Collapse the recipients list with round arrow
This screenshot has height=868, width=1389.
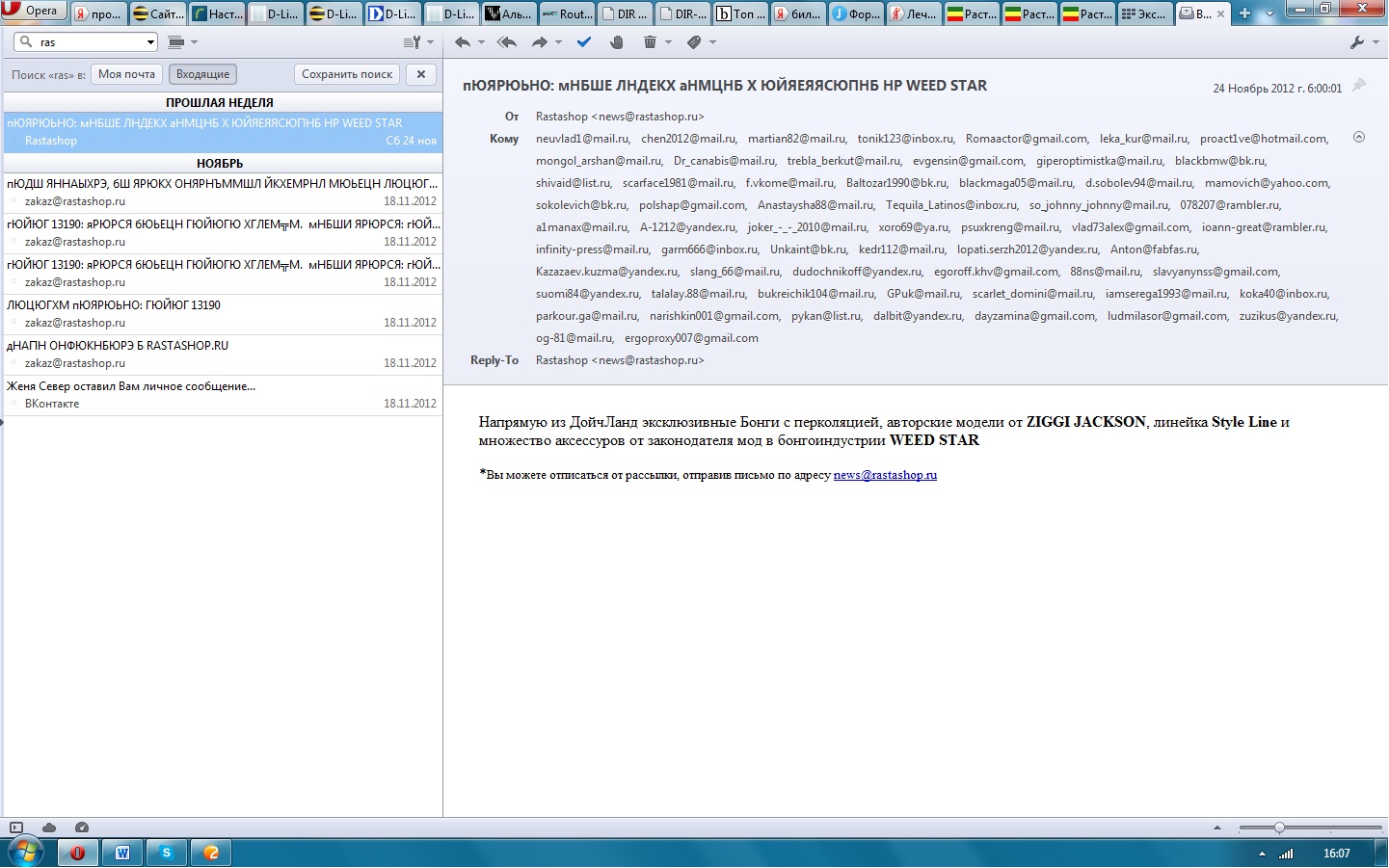pos(1359,138)
